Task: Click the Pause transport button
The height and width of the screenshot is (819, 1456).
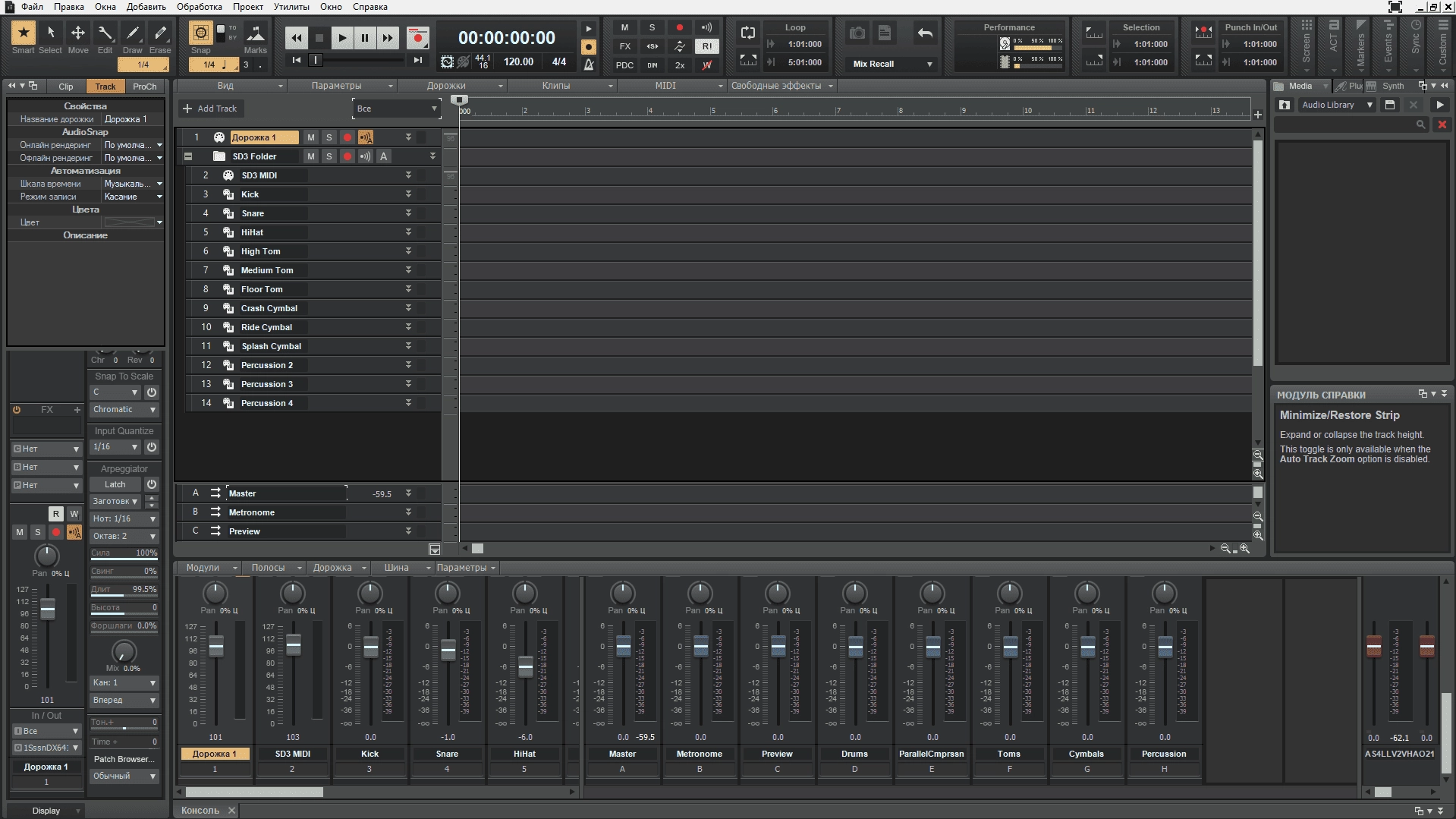Action: [365, 37]
